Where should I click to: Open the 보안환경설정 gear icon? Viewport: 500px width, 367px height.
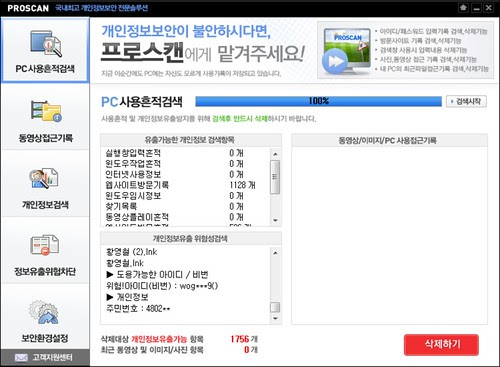(44, 312)
